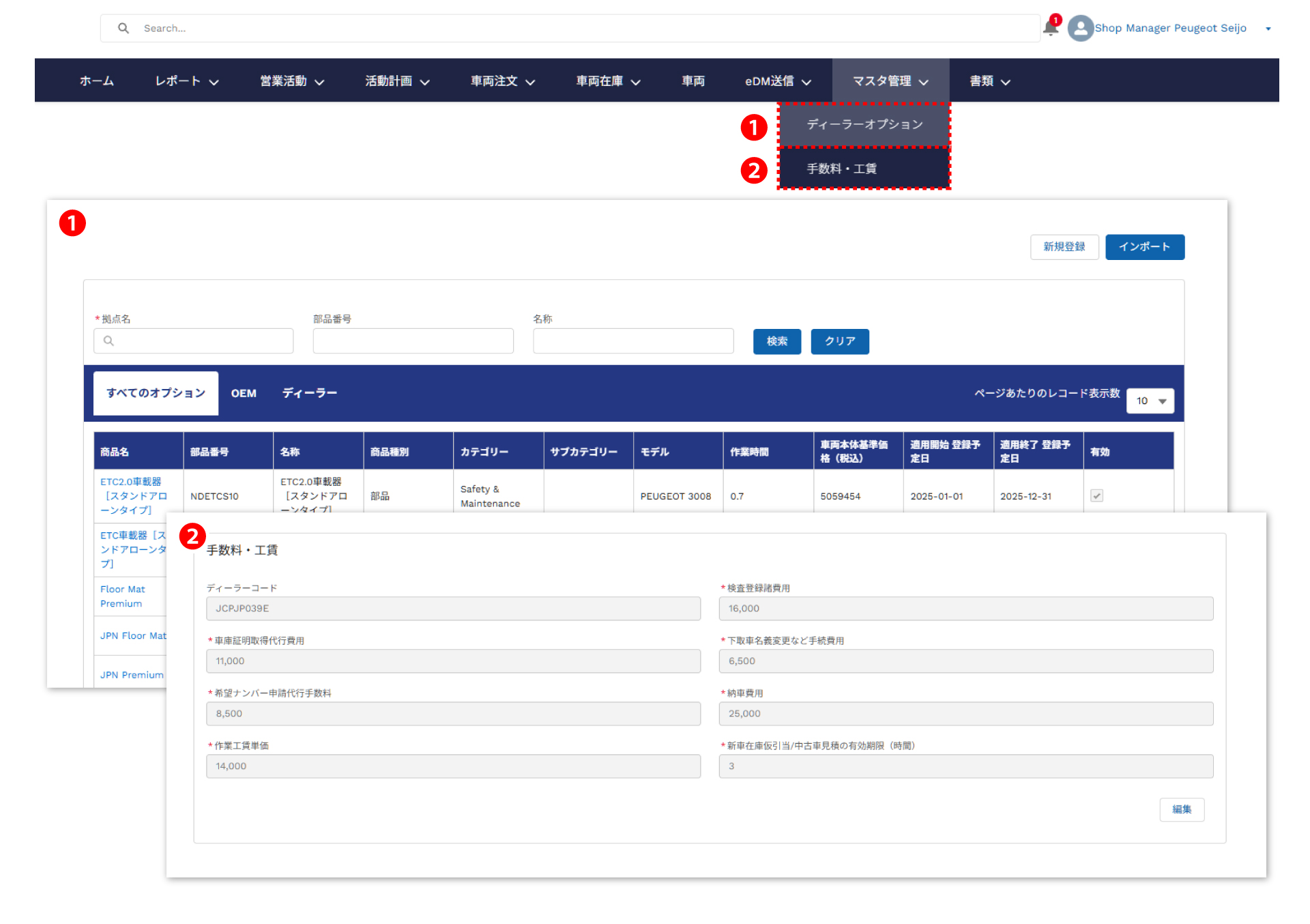Toggle the 有効 checkbox for ETC2.0車載器

tap(1096, 495)
